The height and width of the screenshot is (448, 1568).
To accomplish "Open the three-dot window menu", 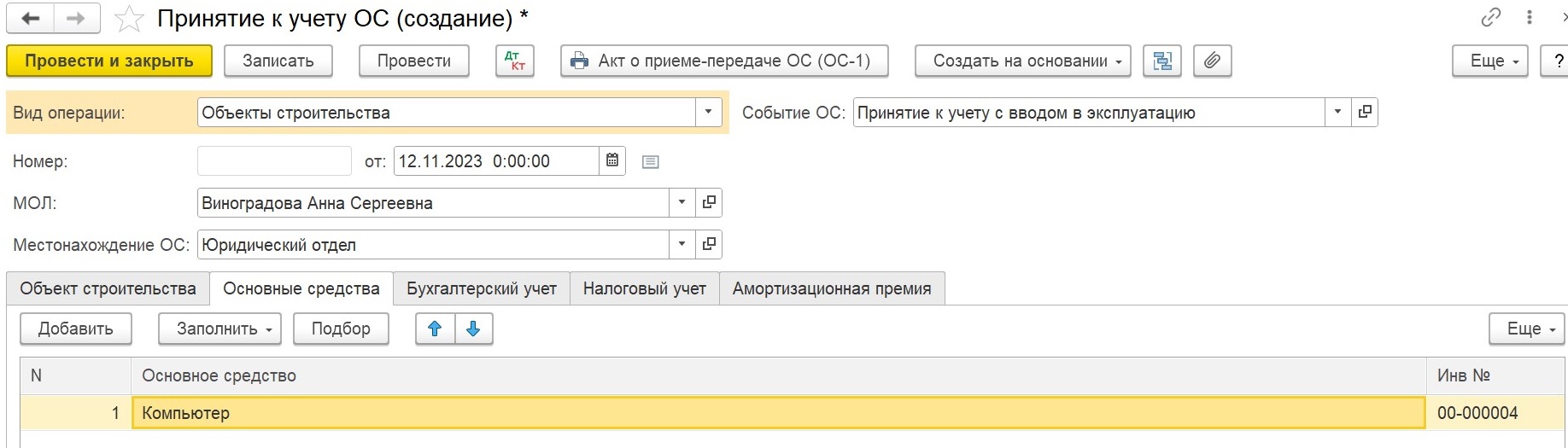I will tap(1530, 17).
